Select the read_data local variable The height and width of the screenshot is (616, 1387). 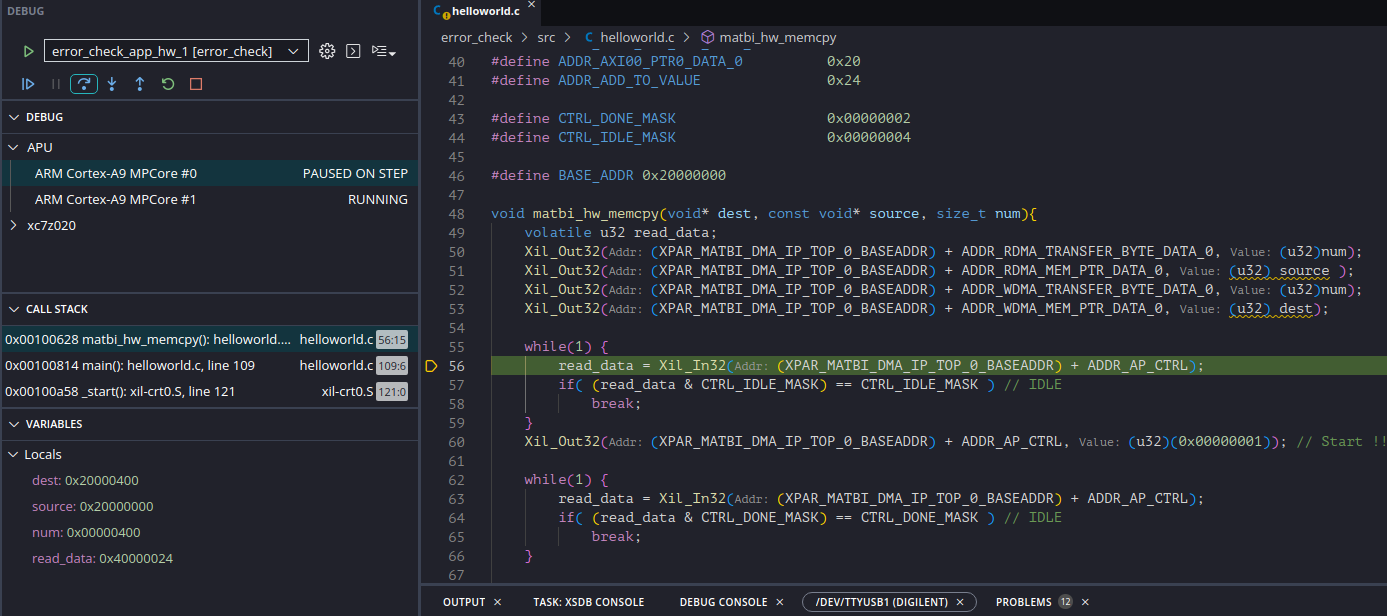(x=209, y=558)
